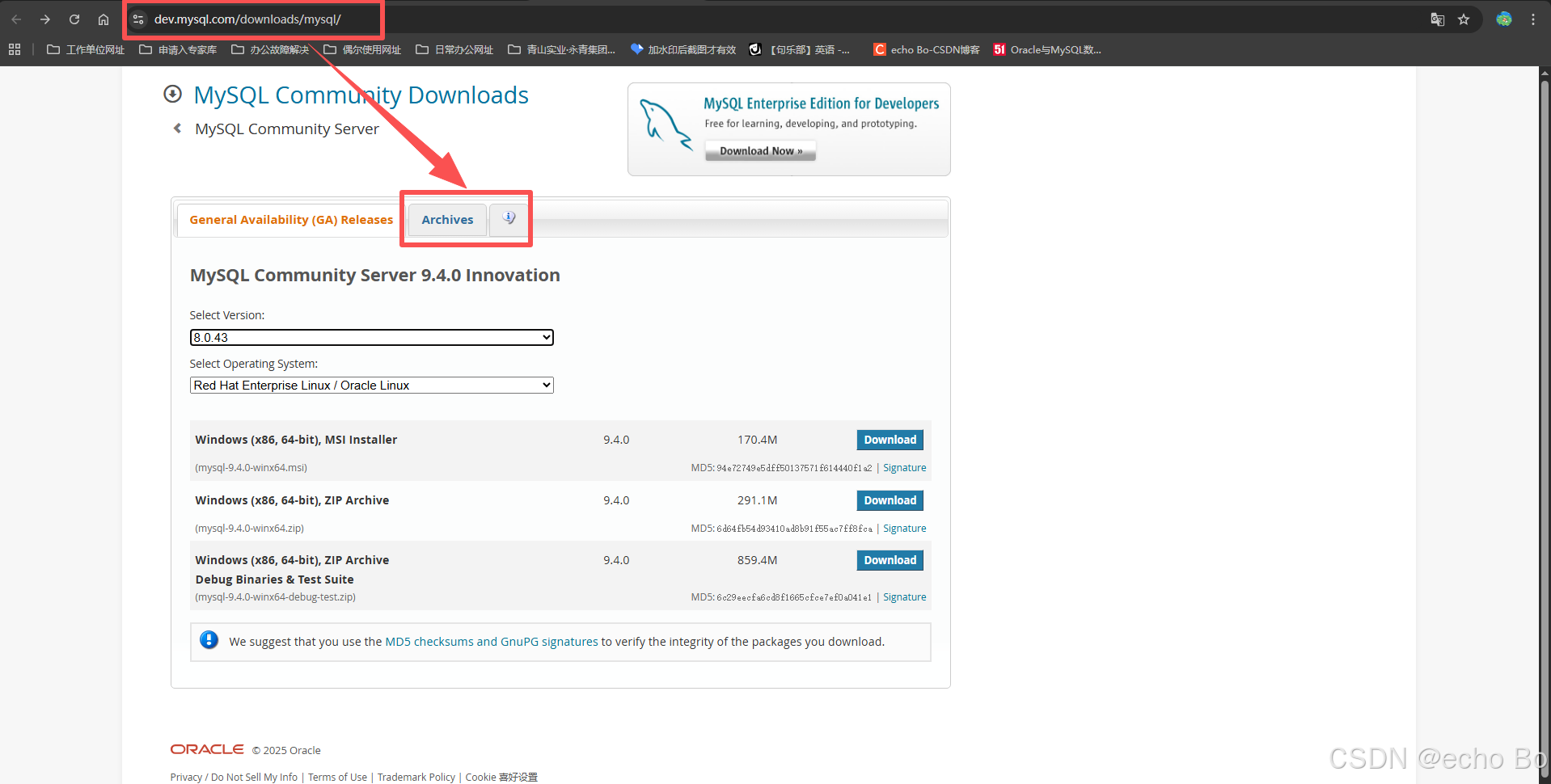The height and width of the screenshot is (784, 1551).
Task: Reload the page
Action: click(74, 19)
